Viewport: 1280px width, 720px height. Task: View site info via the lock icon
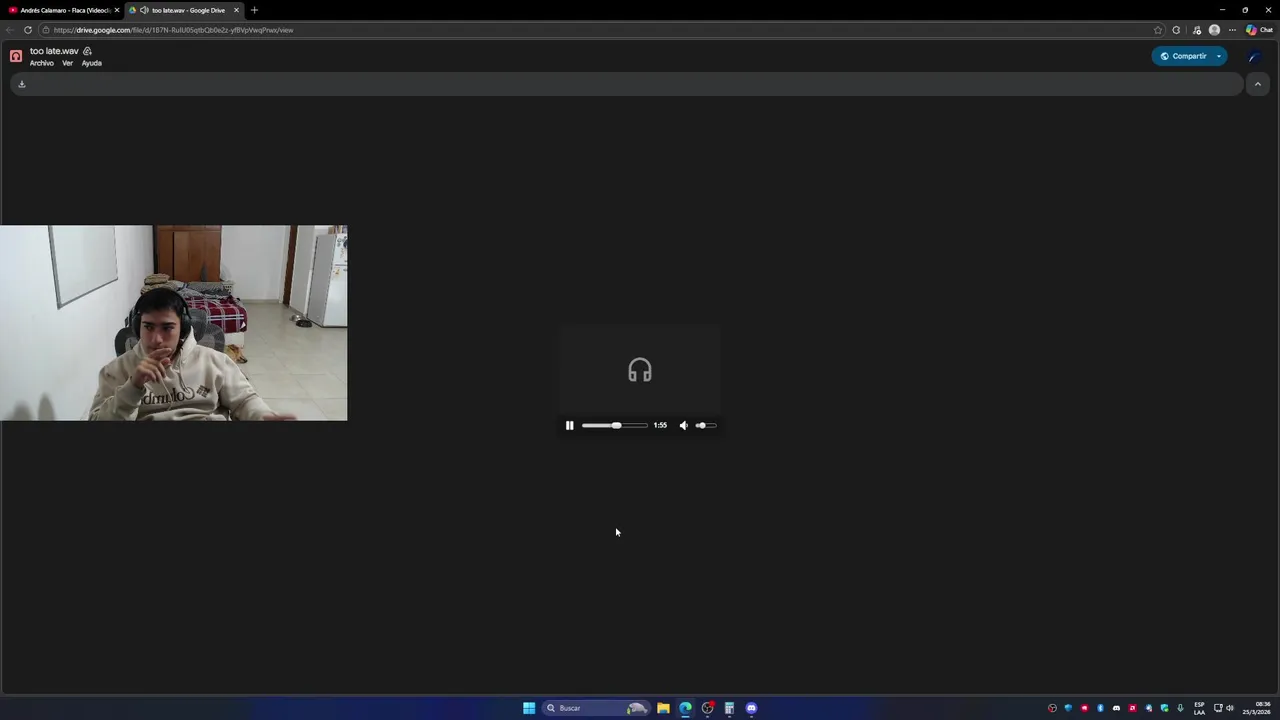pyautogui.click(x=45, y=30)
